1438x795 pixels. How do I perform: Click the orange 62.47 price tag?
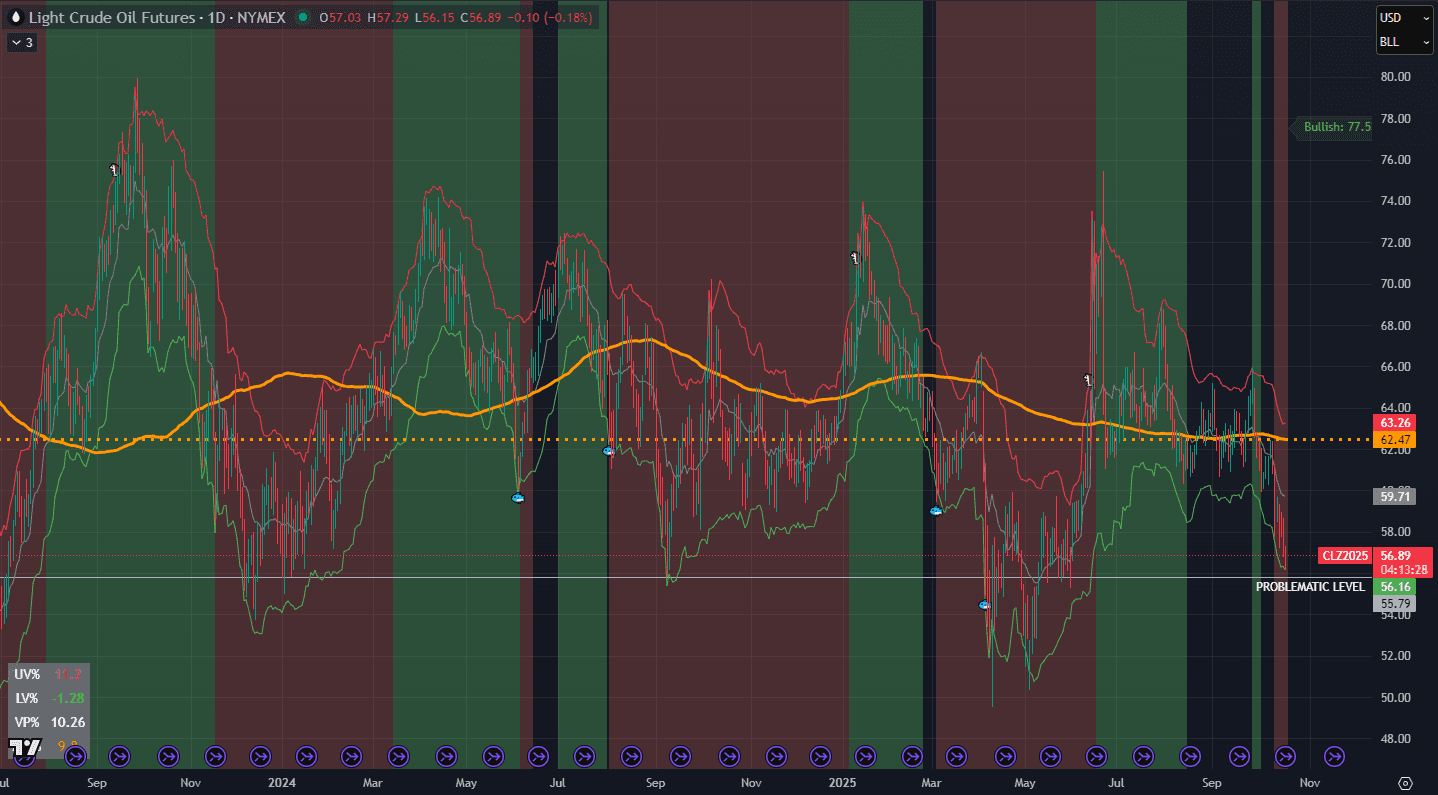point(1395,439)
